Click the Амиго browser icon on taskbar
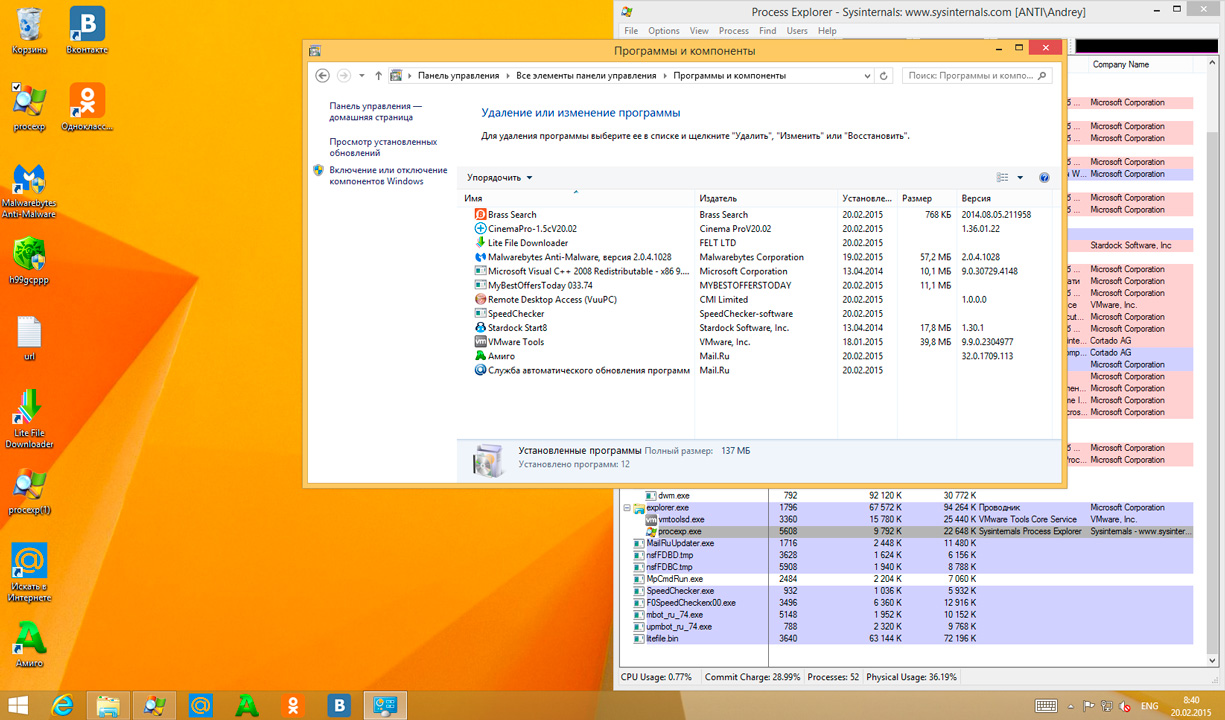Viewport: 1225px width, 720px height. click(247, 706)
